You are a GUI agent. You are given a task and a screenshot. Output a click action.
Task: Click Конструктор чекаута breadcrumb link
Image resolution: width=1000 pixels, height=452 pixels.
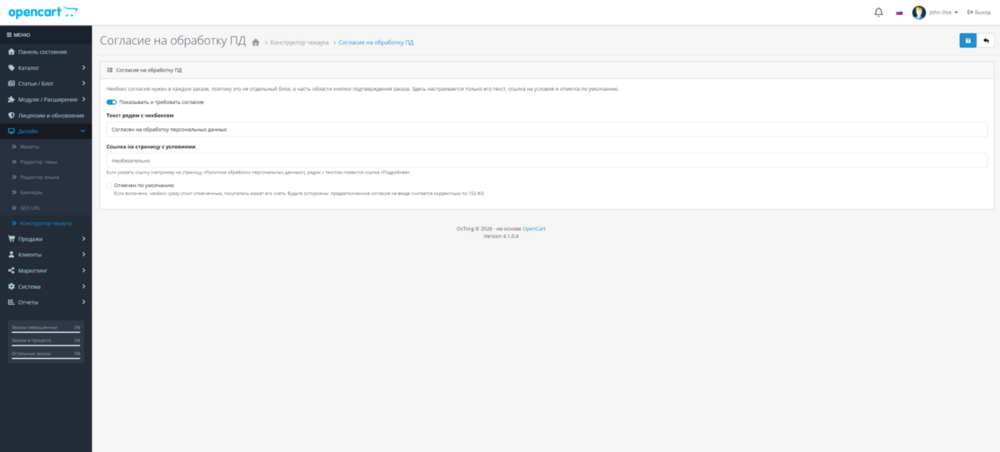click(x=299, y=43)
